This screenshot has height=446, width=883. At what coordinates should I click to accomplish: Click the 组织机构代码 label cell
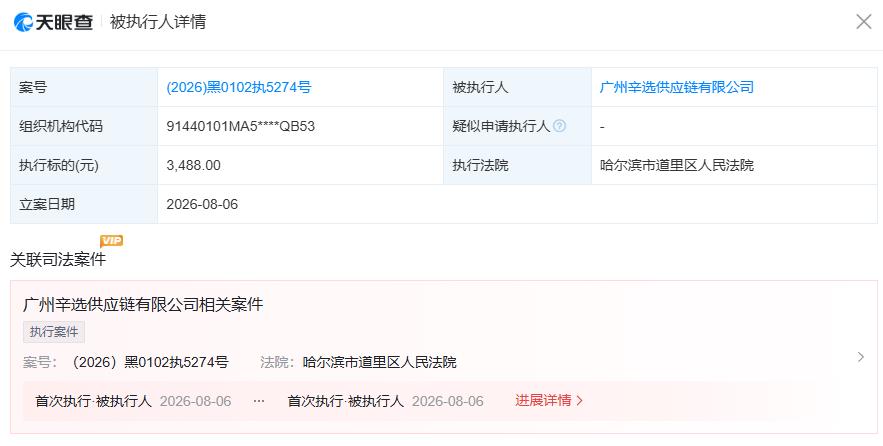coord(84,126)
